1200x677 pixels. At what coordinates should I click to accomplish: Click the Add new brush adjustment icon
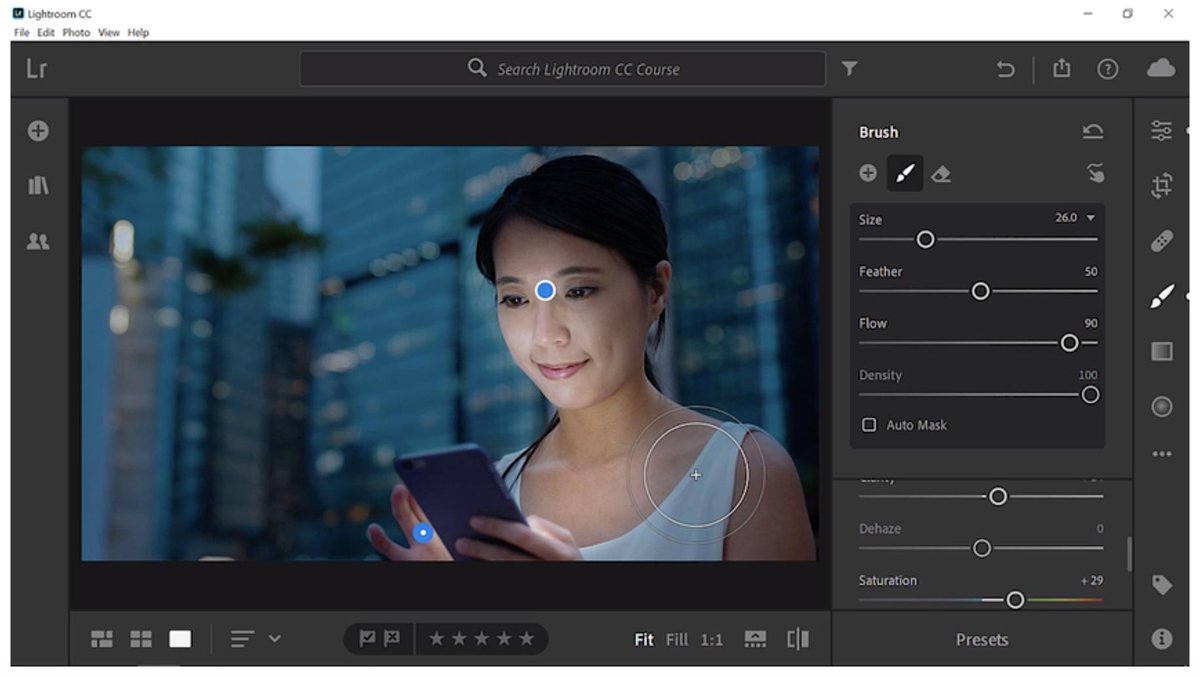(x=868, y=172)
